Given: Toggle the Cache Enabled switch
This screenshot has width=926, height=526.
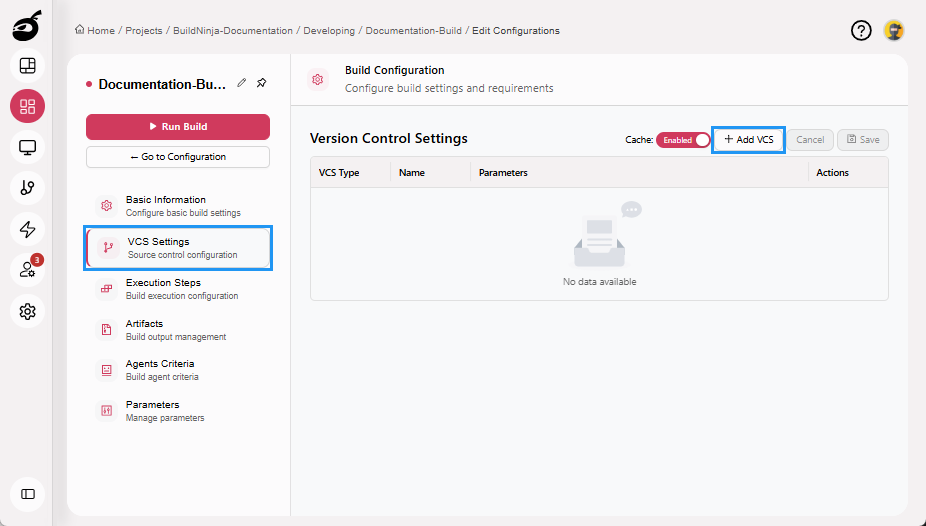Looking at the screenshot, I should click(x=683, y=140).
